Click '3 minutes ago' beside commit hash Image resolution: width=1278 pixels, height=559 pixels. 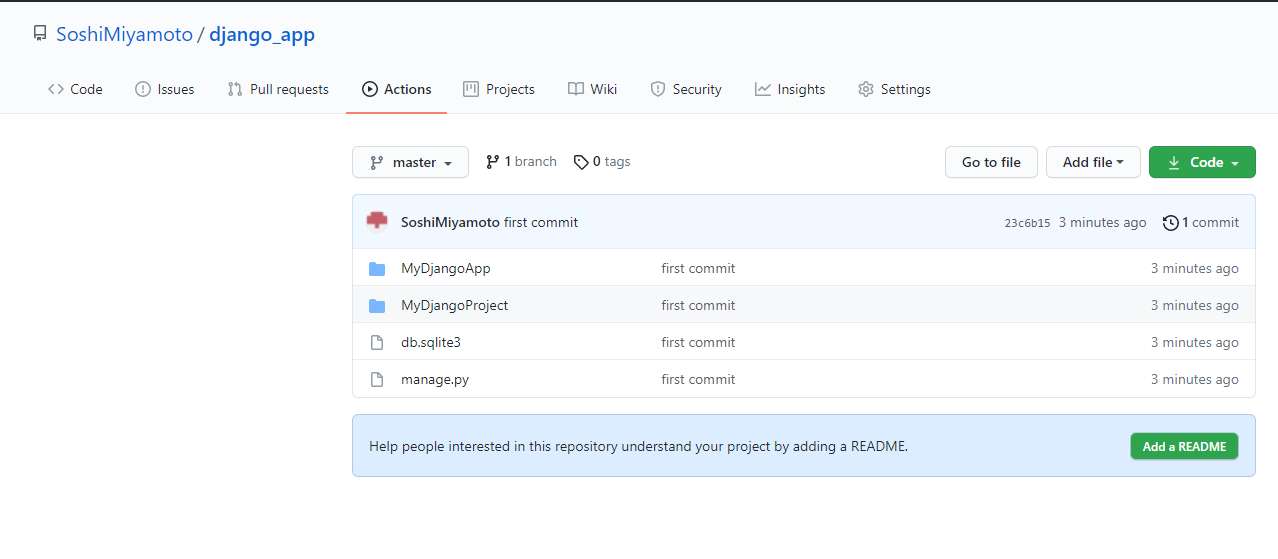coord(1102,222)
